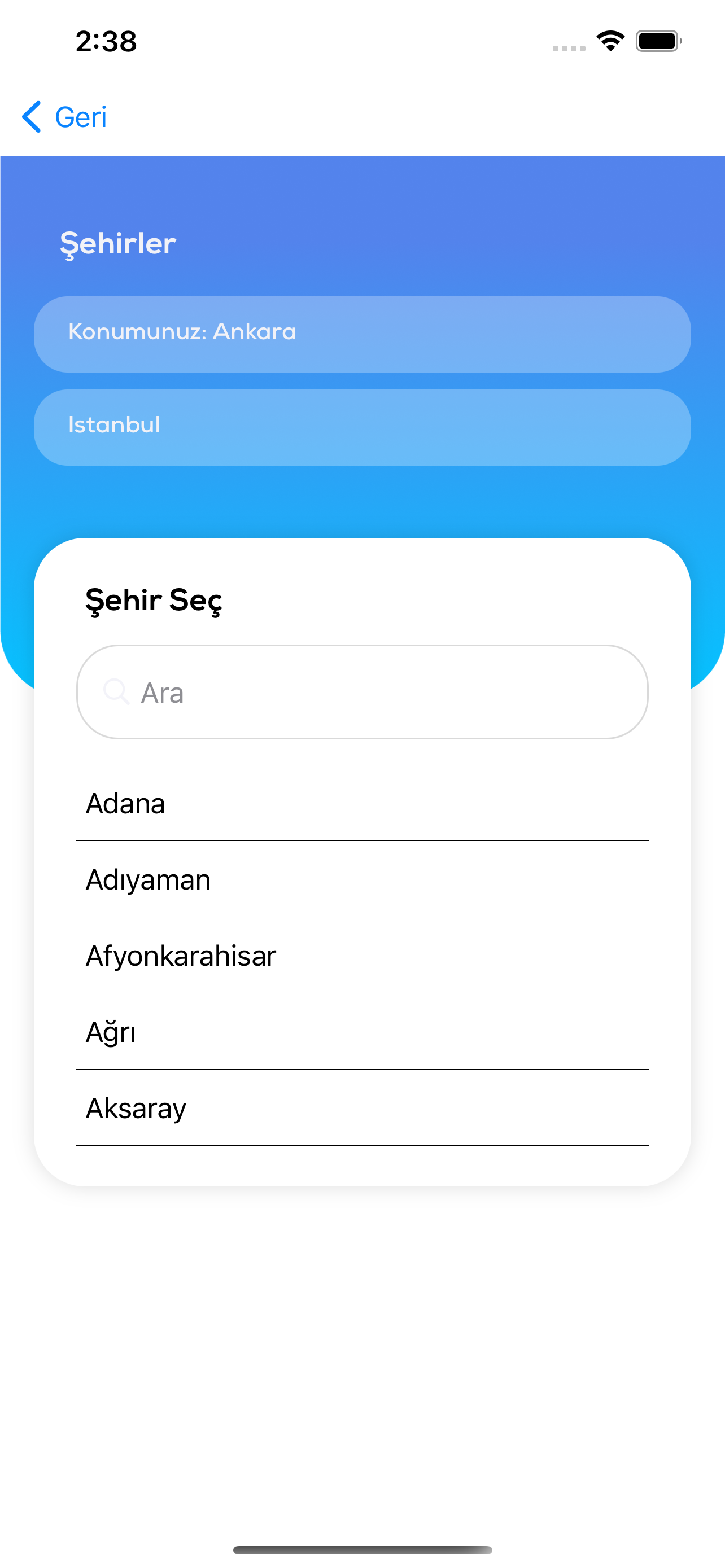Tap empty white area below the city card
725x1568 pixels.
point(362,1339)
